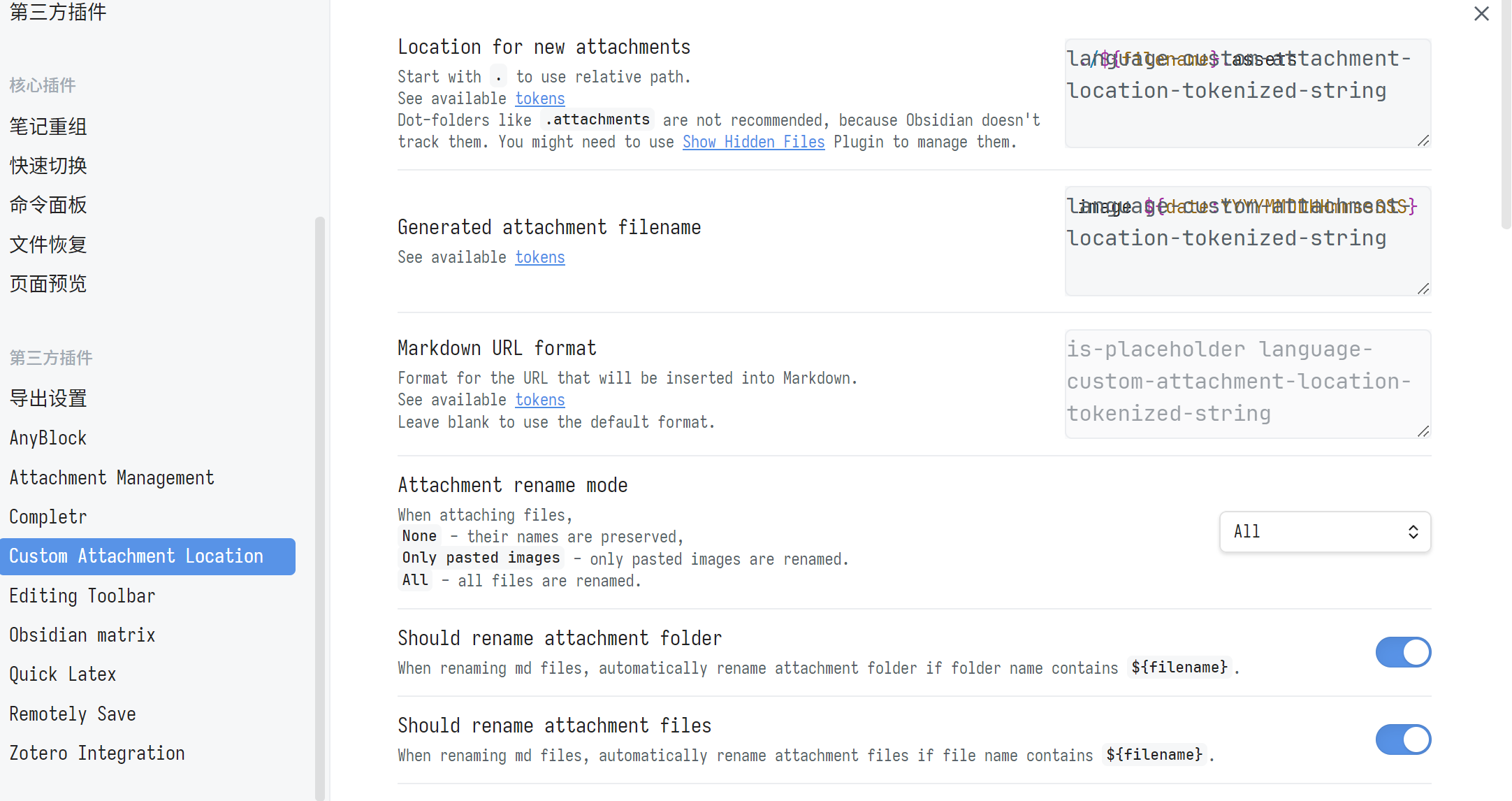The image size is (1512, 801).
Task: Grab resize handle of Markdown URL format textarea
Action: [x=1423, y=431]
